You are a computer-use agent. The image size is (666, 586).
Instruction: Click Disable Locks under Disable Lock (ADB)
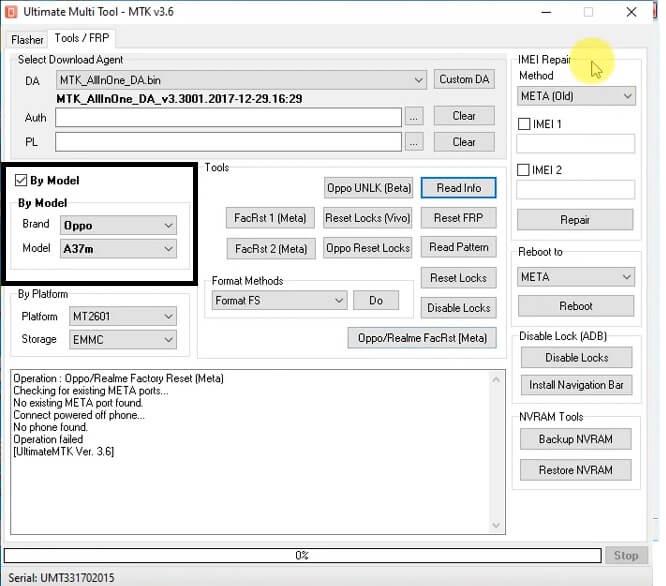click(576, 358)
